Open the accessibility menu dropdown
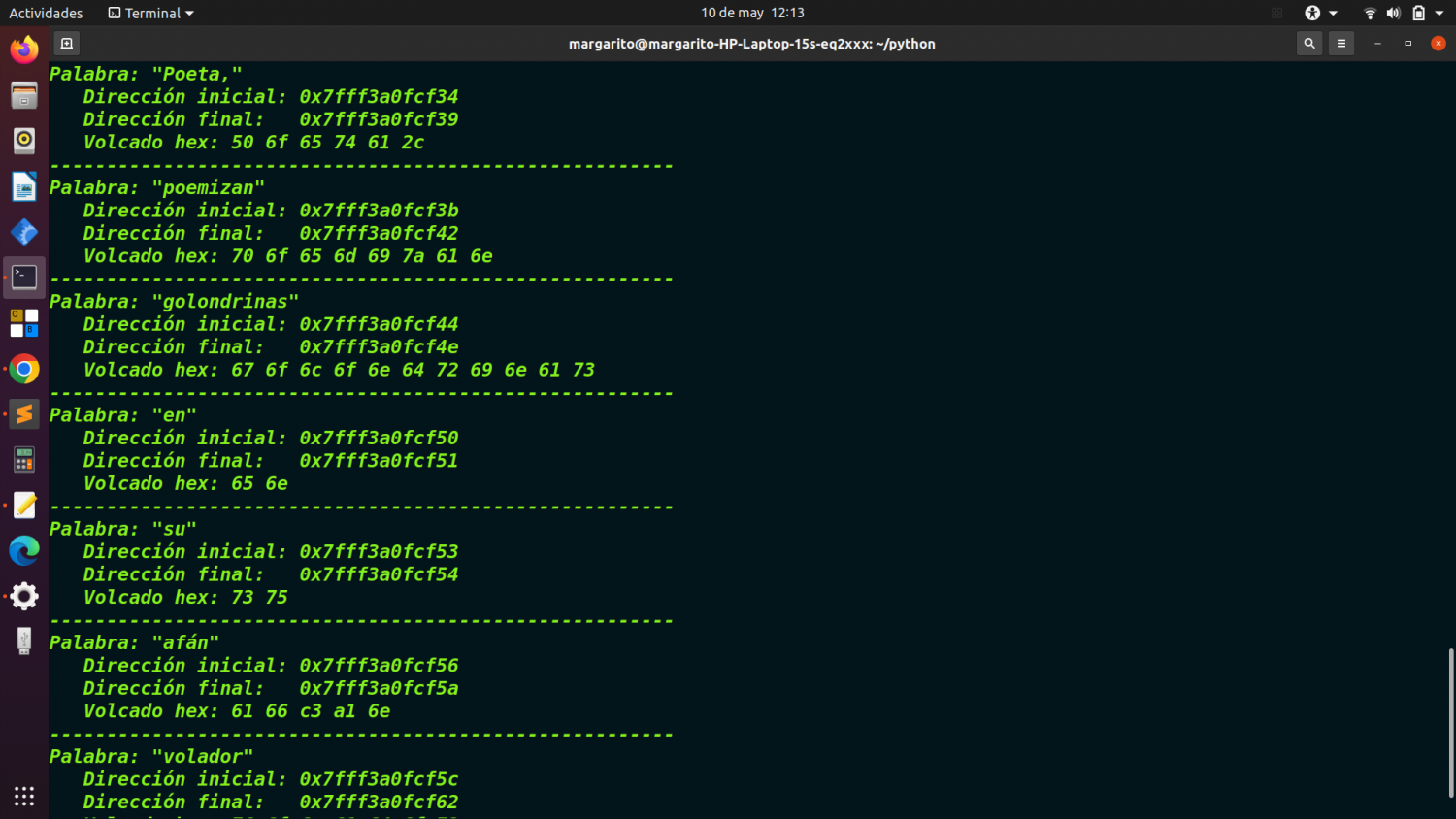 coord(1320,13)
